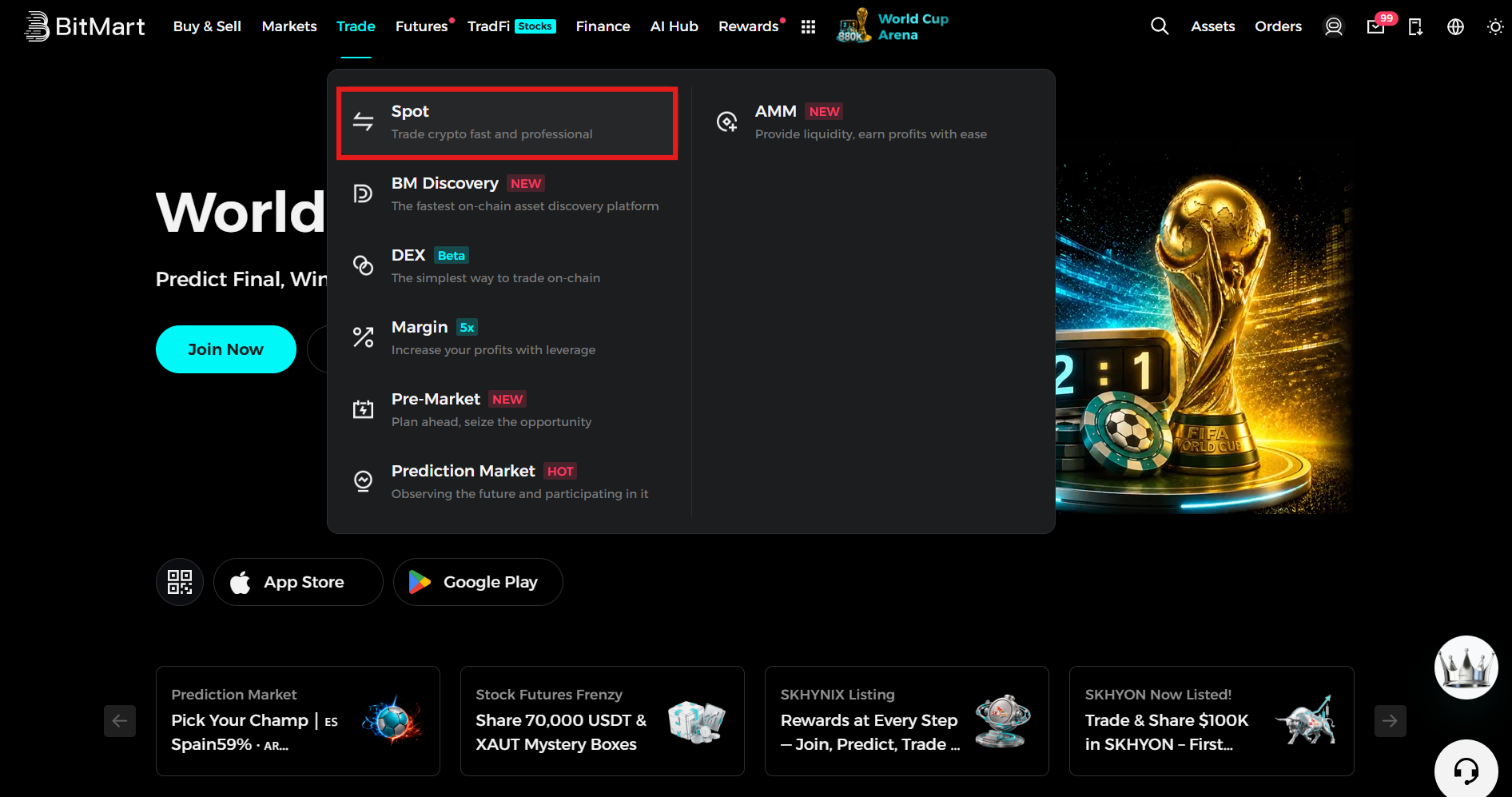Select Spot from the Trade menu
Viewport: 1512px width, 797px height.
[x=507, y=123]
